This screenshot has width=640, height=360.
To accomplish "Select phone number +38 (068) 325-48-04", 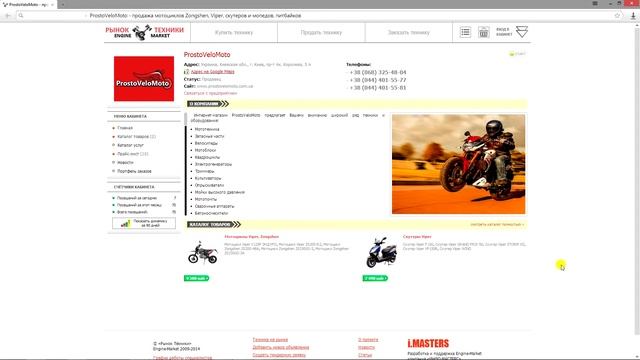I will 378,72.
